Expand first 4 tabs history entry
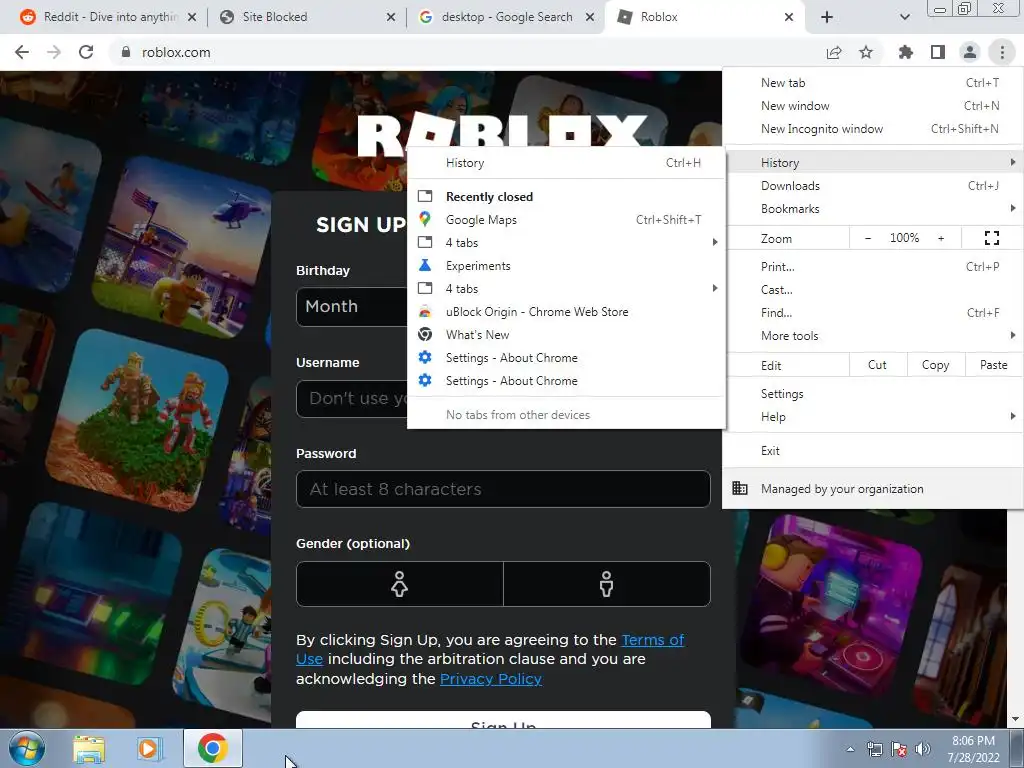 point(566,243)
